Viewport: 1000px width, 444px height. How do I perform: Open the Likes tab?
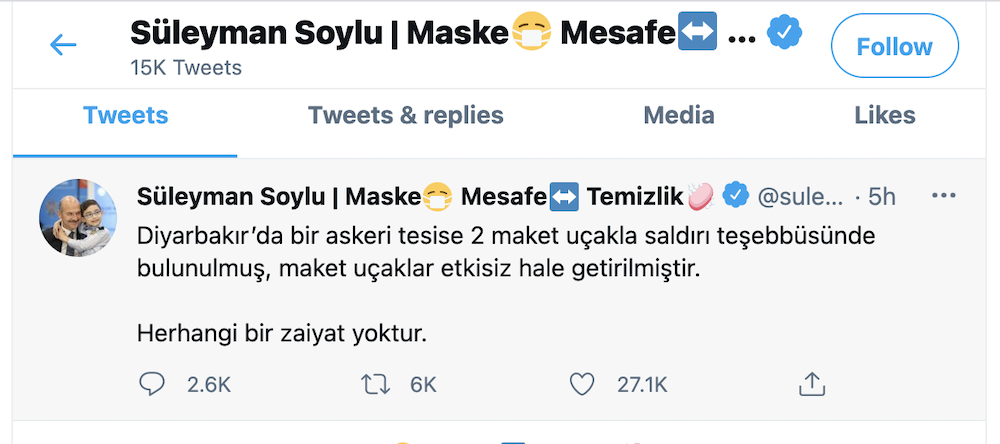884,115
